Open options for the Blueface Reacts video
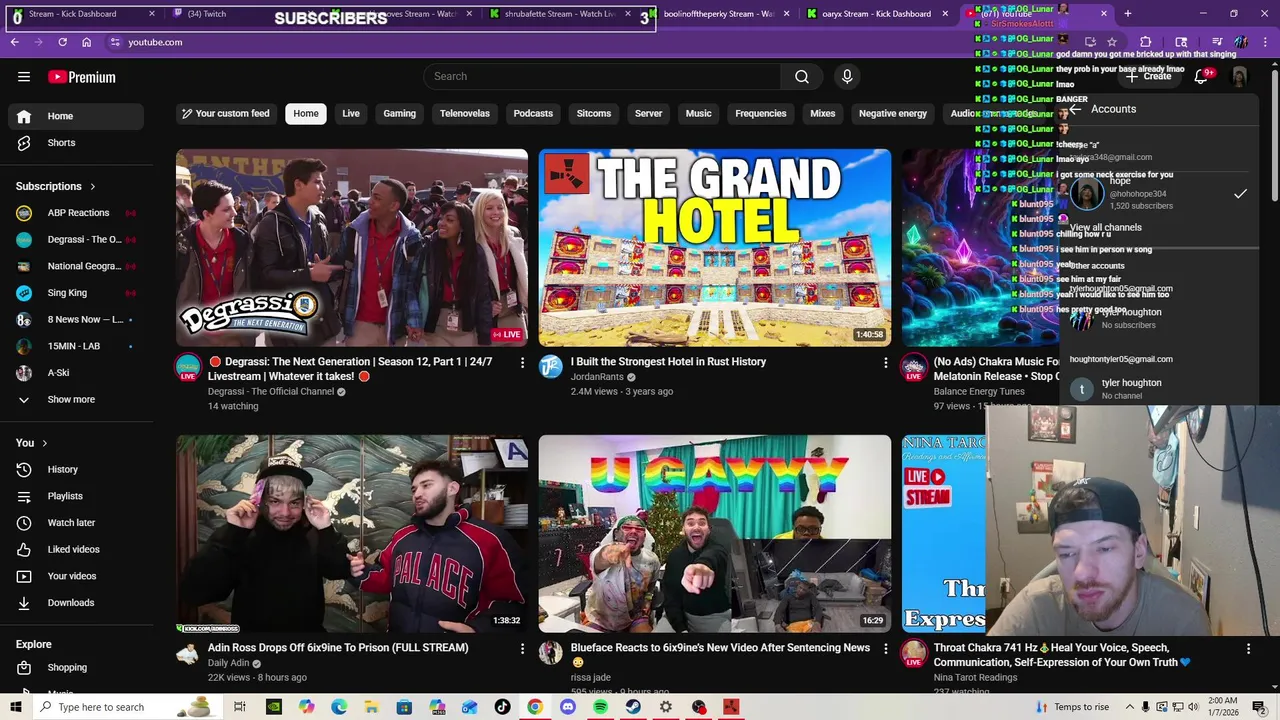 [x=885, y=648]
